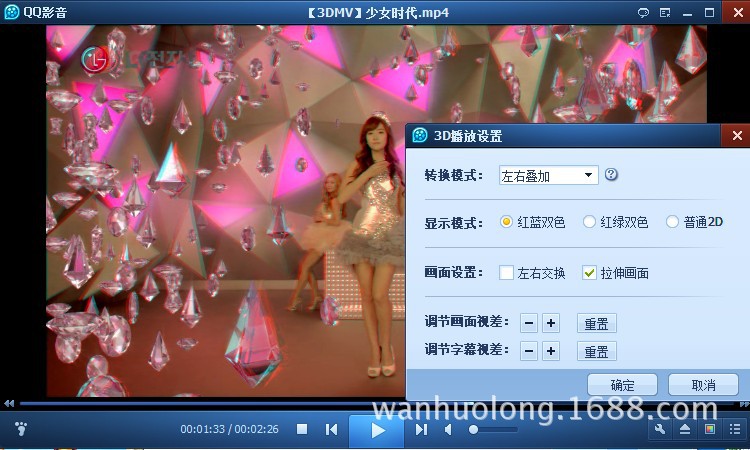
Task: Mute audio with speaker icon
Action: click(449, 429)
